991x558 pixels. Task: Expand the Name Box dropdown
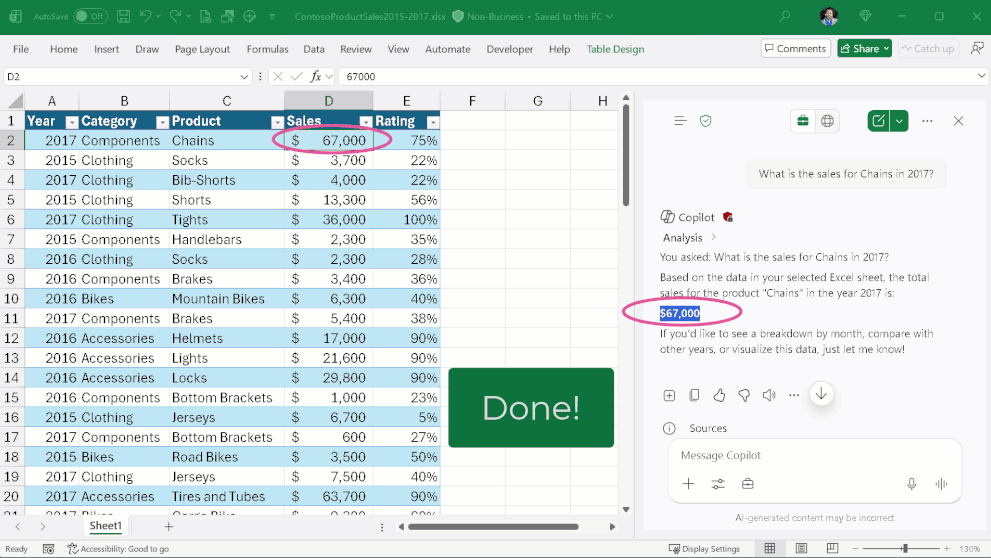coord(244,76)
